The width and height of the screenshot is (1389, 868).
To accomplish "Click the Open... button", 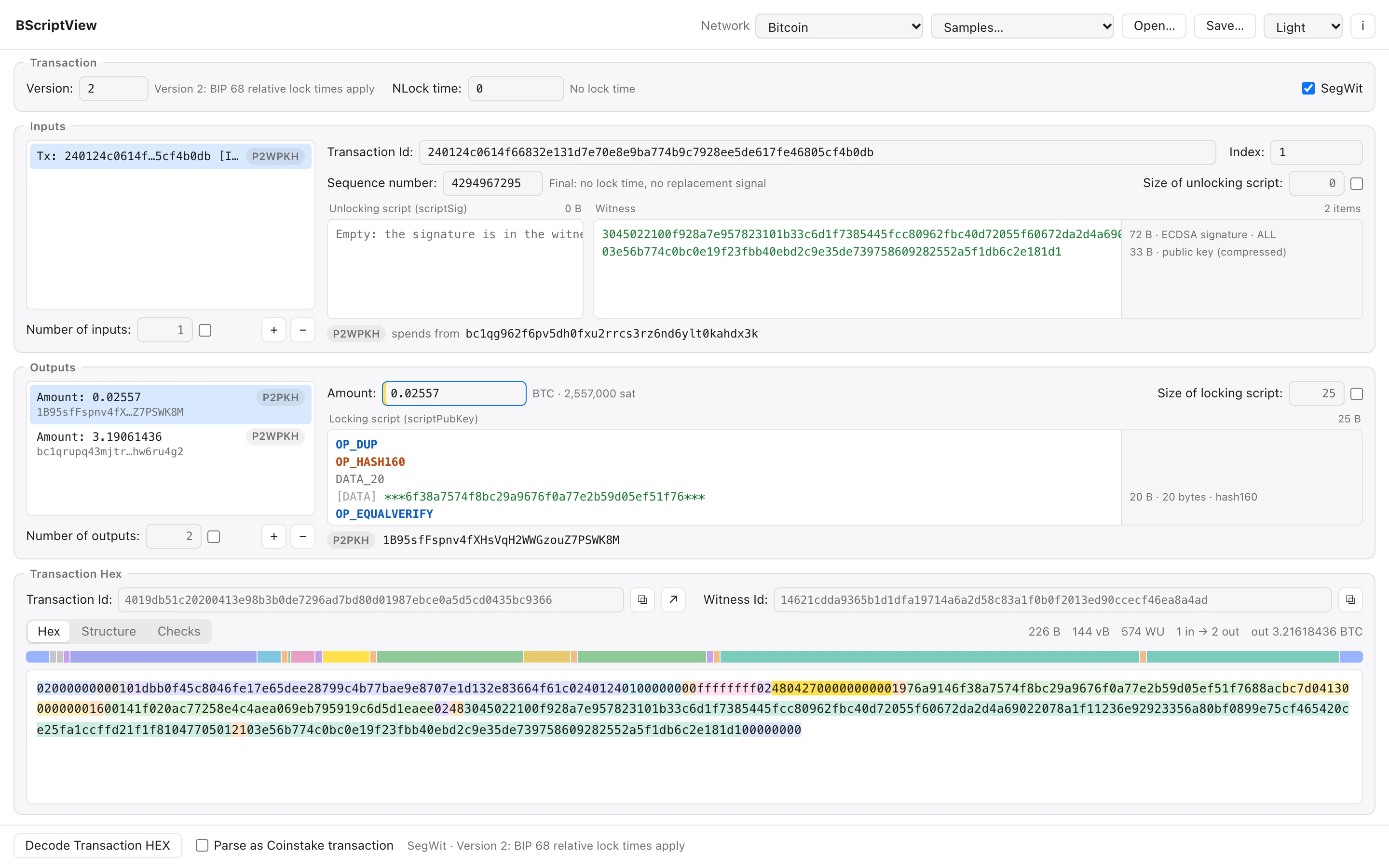I will point(1154,26).
